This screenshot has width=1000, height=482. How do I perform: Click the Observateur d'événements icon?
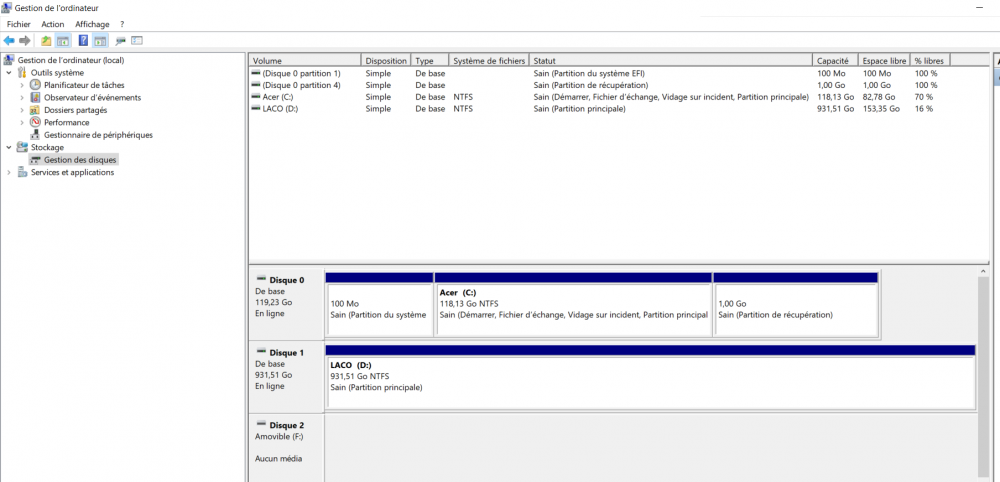coord(36,98)
